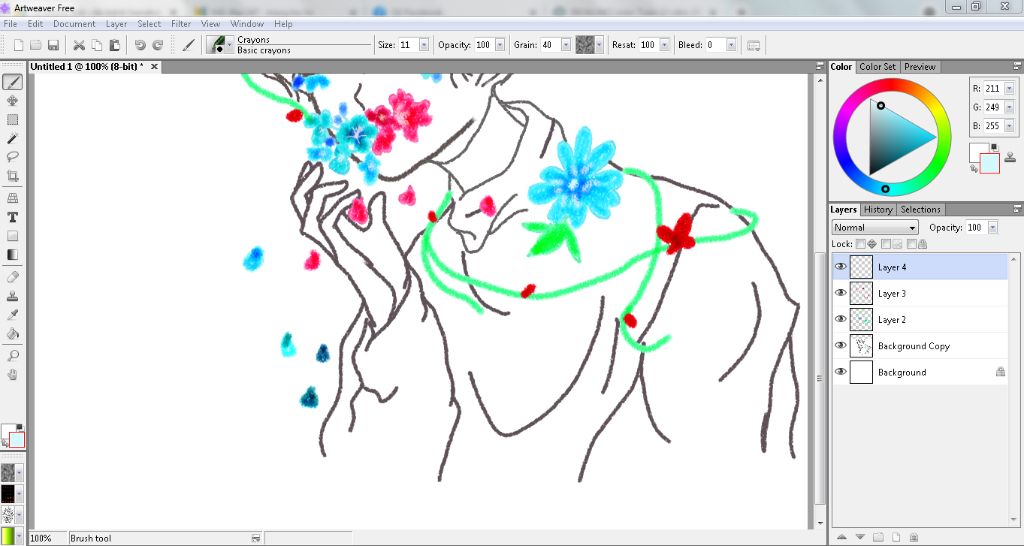This screenshot has height=546, width=1024.
Task: Select the Zoom magnifier tool
Action: click(x=13, y=356)
